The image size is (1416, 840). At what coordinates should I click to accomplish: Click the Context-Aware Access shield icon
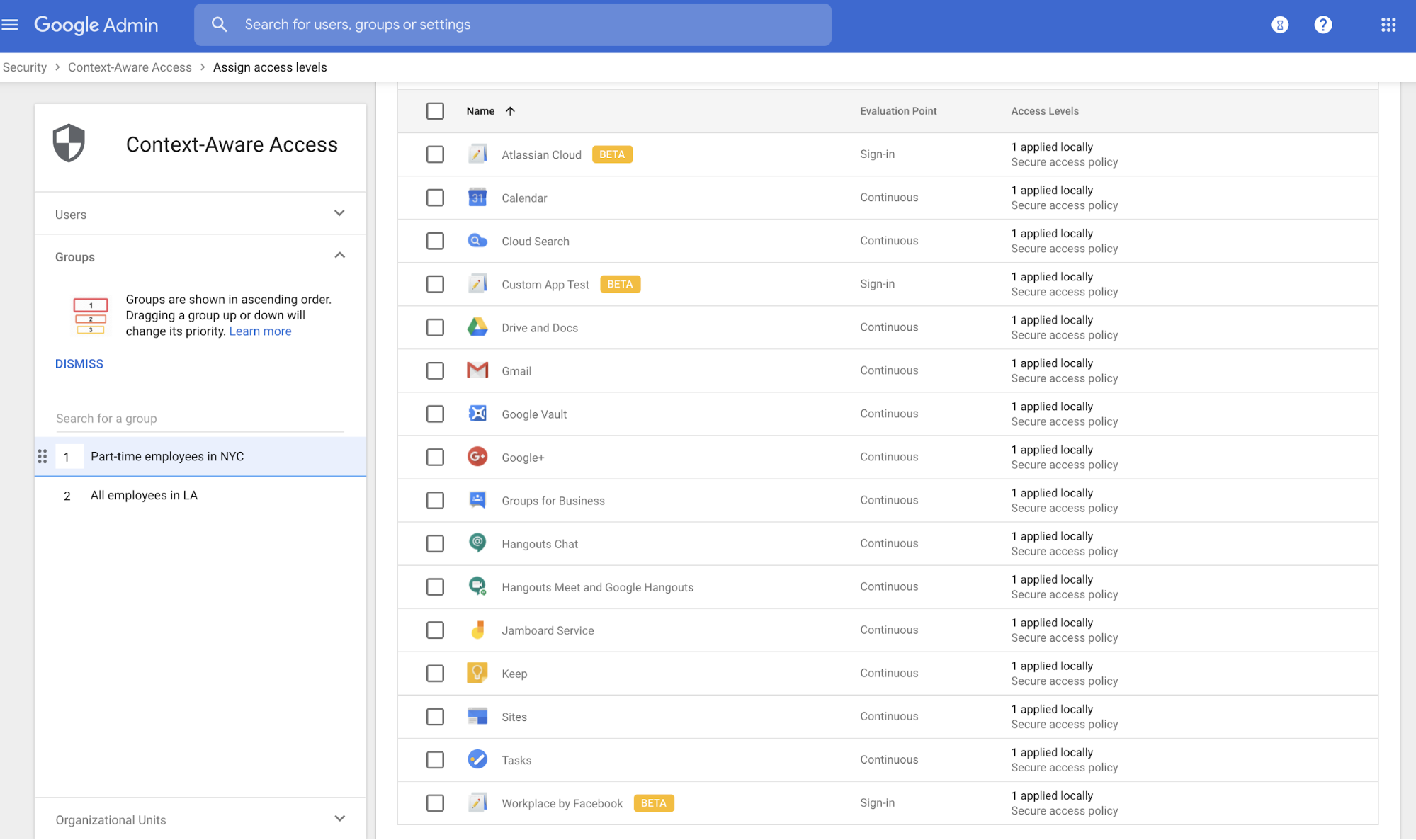tap(69, 144)
